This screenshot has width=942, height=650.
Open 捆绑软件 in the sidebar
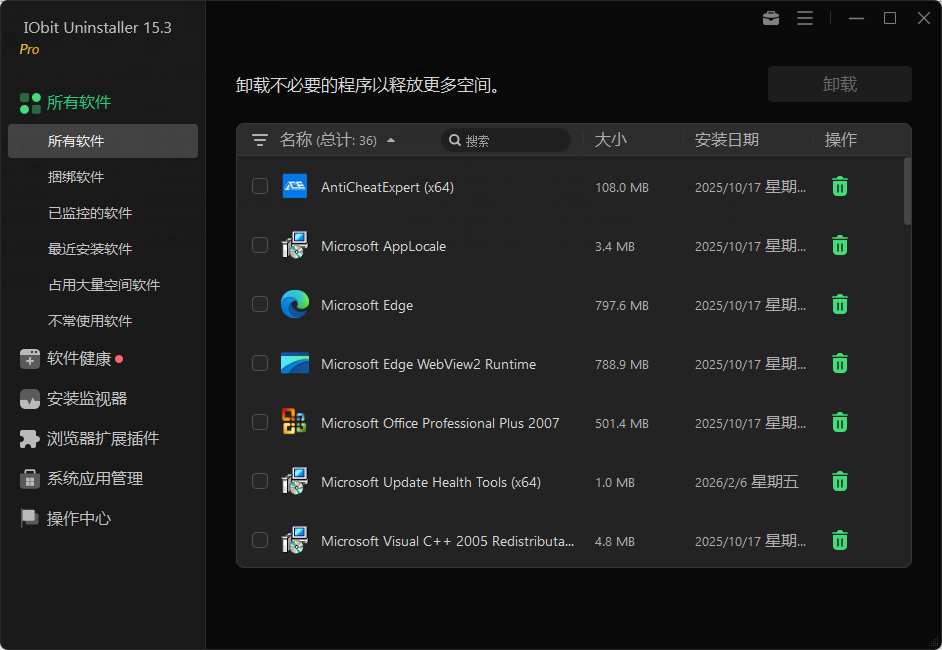coord(76,177)
